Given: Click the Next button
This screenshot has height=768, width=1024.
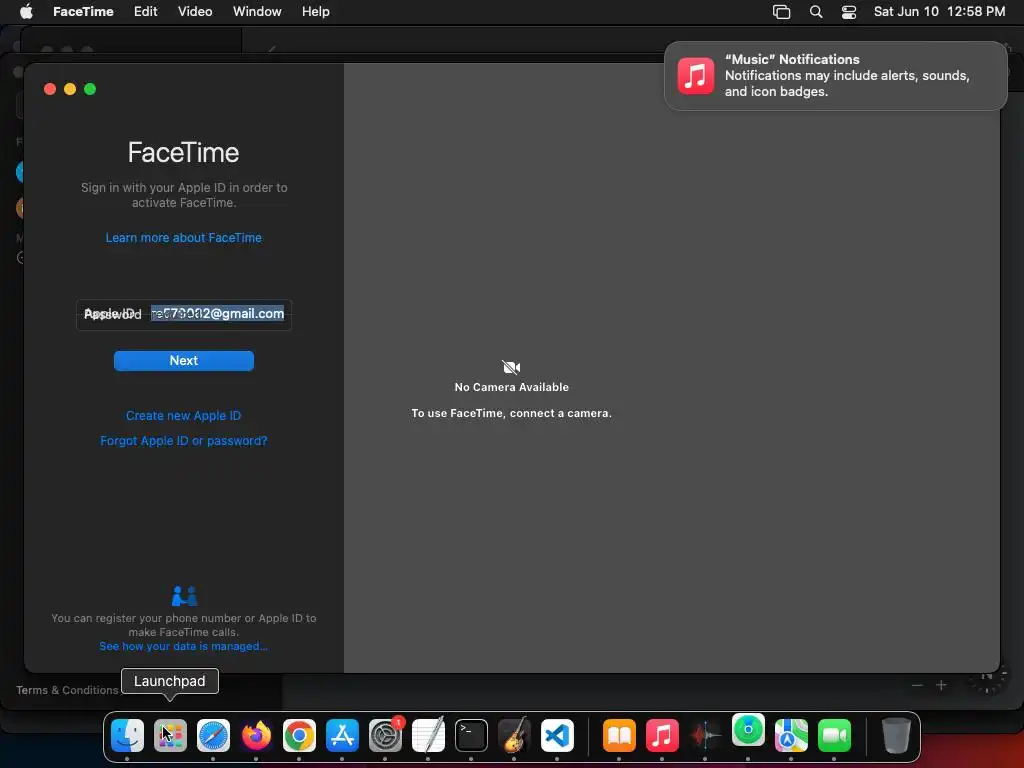Looking at the screenshot, I should coord(184,360).
